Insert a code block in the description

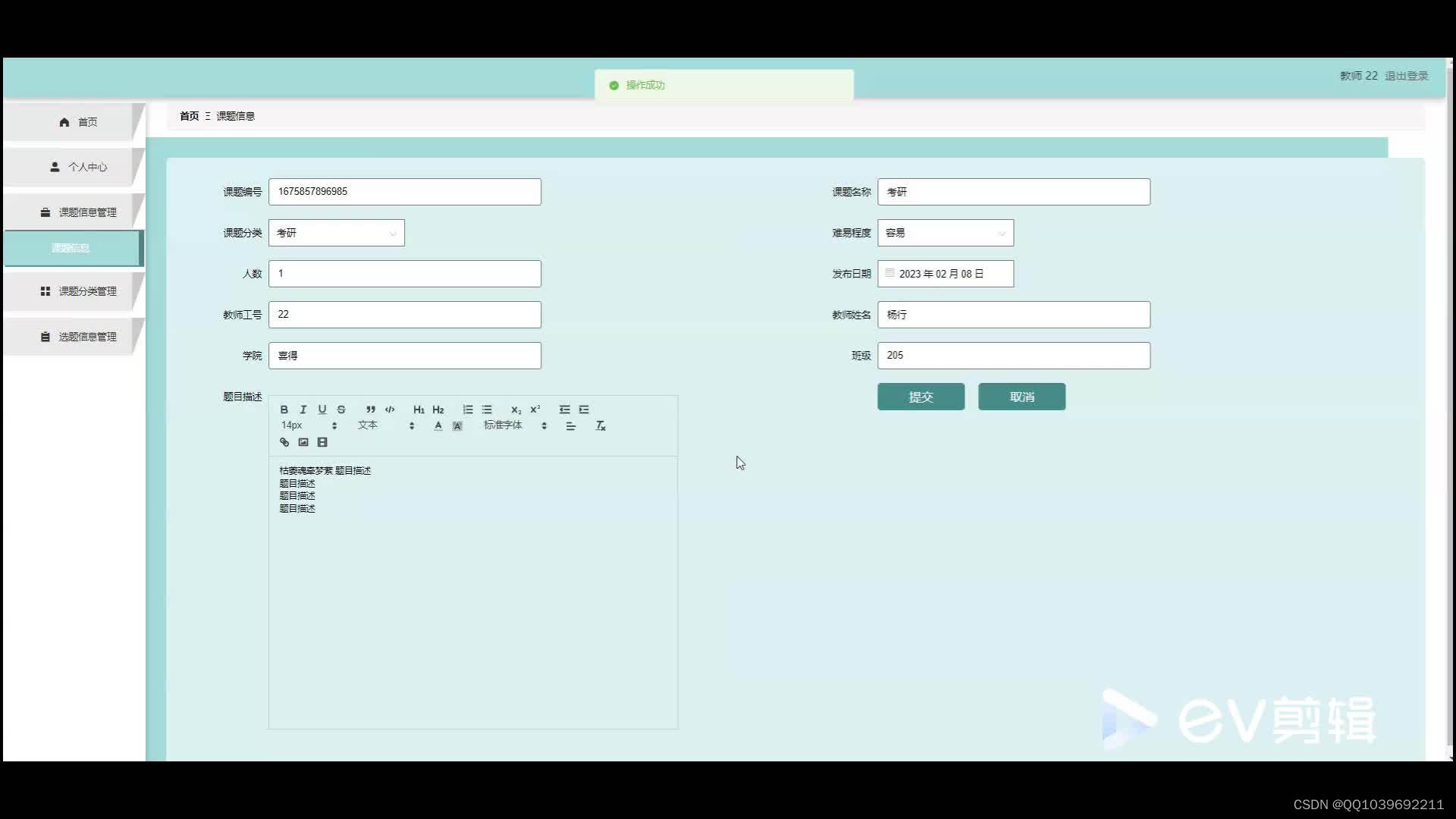(x=390, y=409)
